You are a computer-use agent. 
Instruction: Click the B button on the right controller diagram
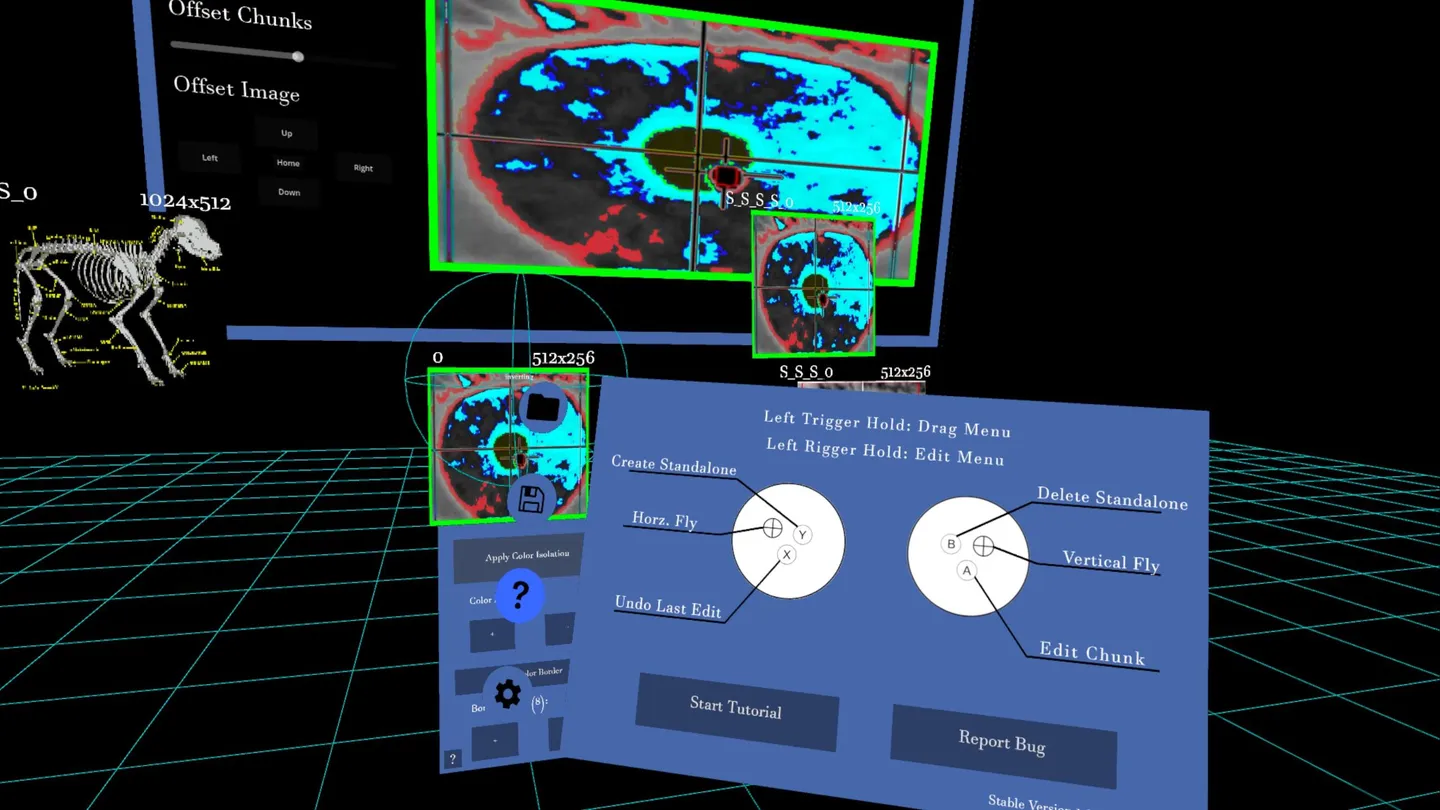click(x=951, y=545)
